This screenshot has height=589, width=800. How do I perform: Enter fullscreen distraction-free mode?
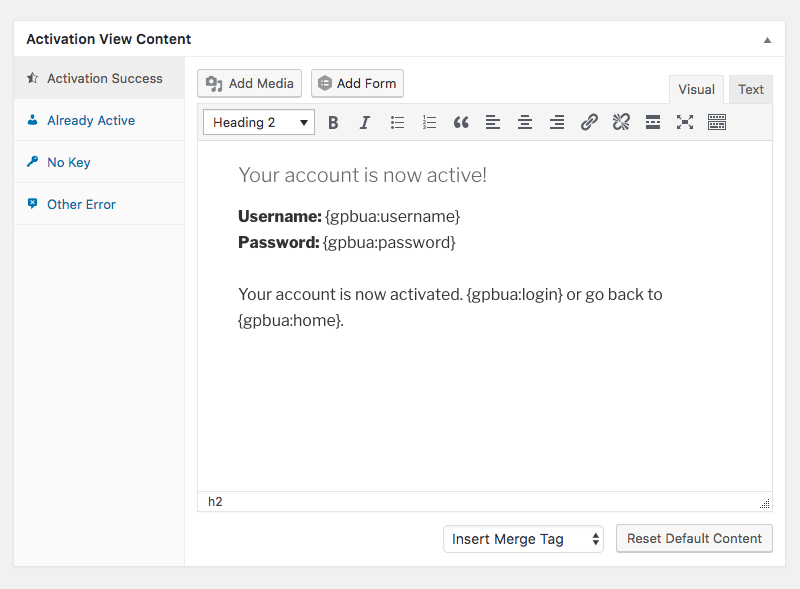coord(685,122)
